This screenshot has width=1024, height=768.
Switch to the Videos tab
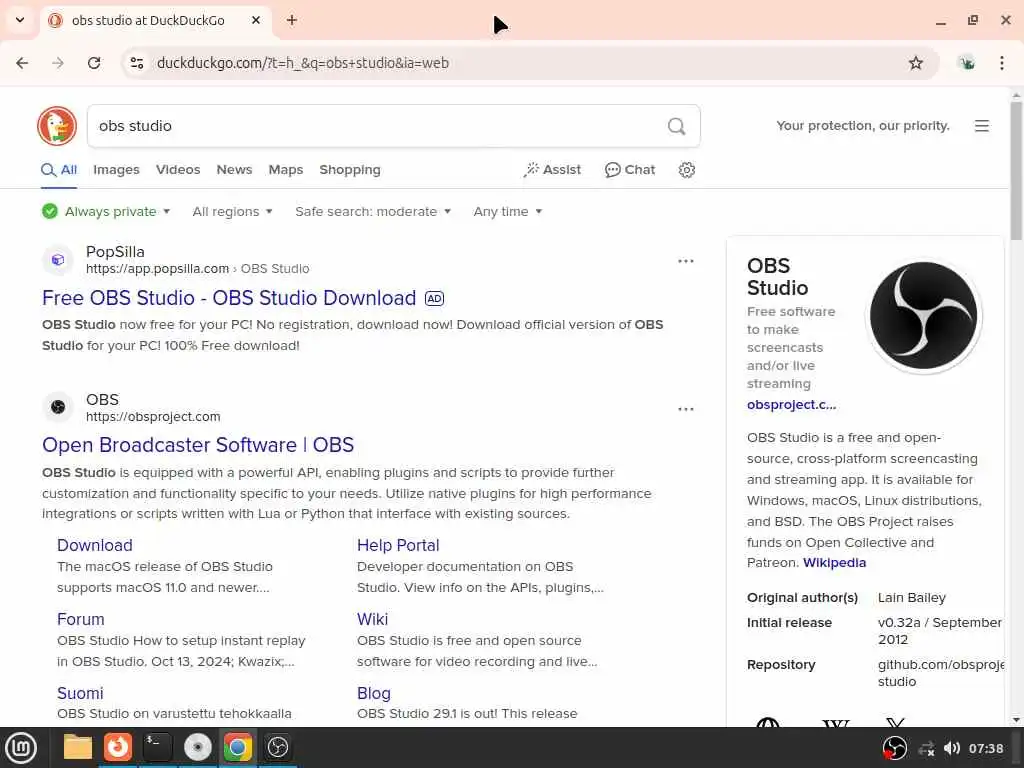point(178,170)
